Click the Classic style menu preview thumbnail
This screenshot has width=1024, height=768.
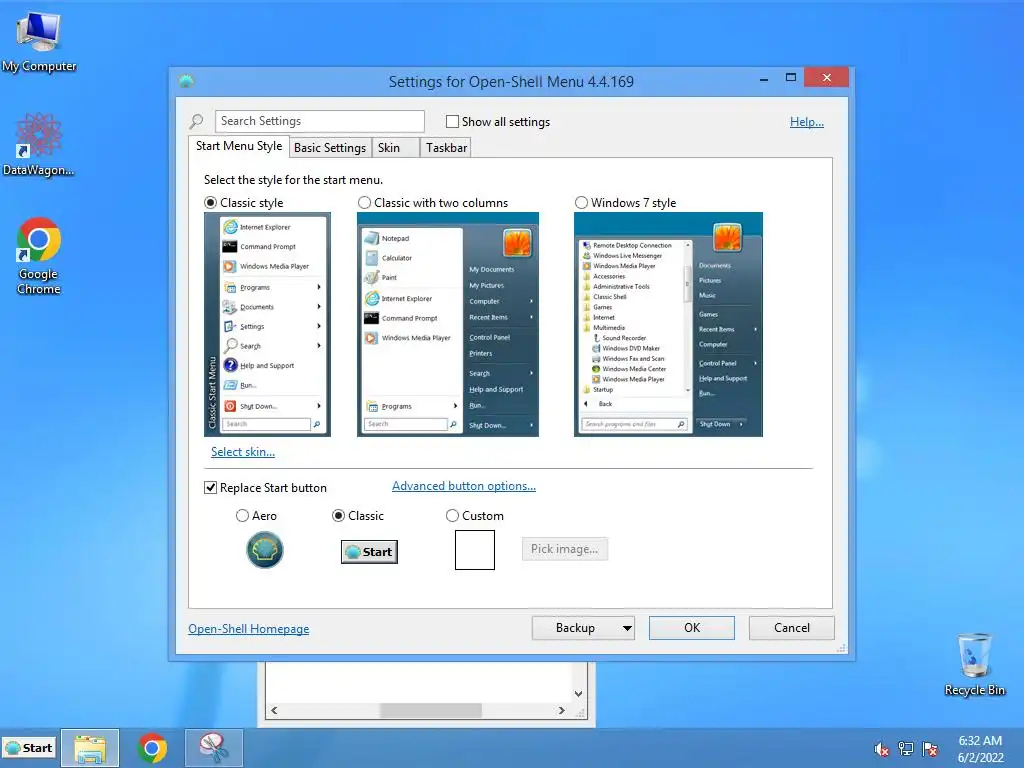(x=267, y=324)
